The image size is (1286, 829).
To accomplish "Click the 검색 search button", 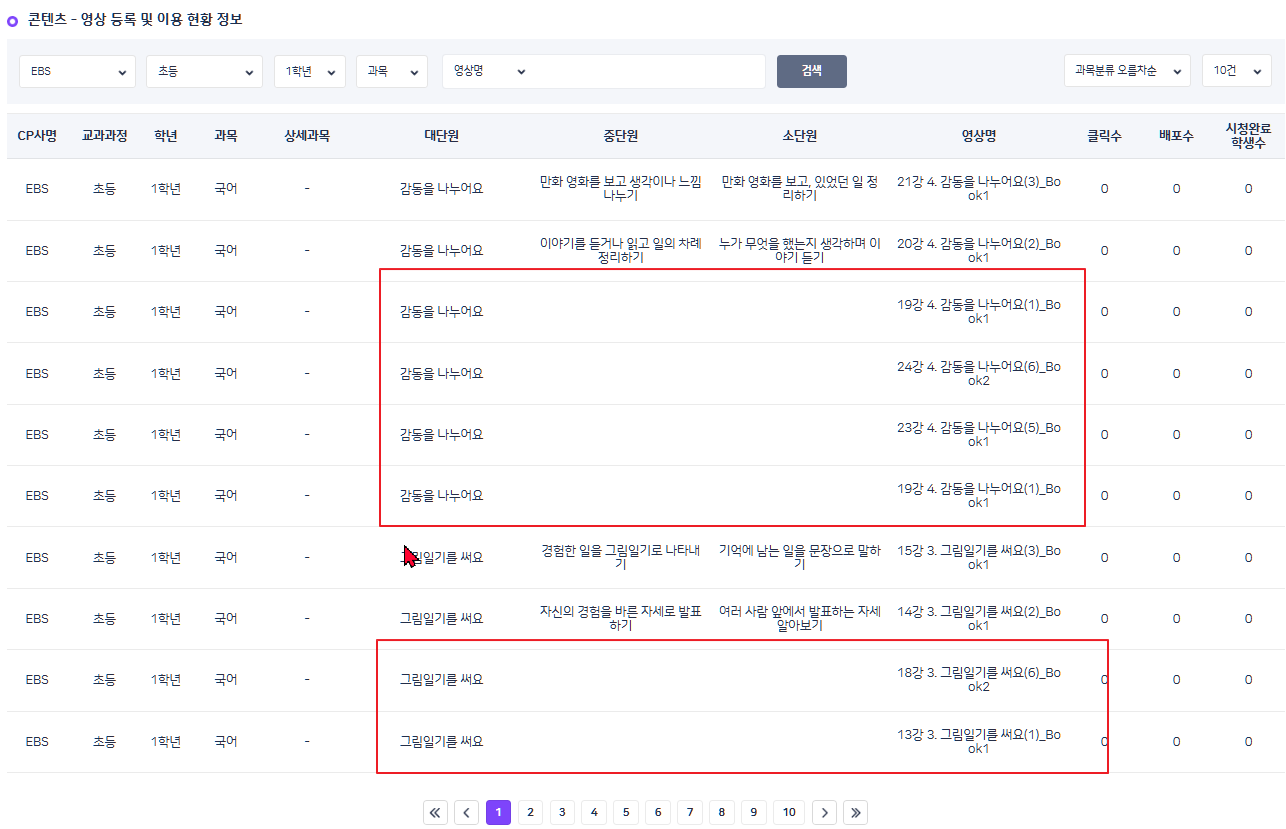I will tap(811, 71).
